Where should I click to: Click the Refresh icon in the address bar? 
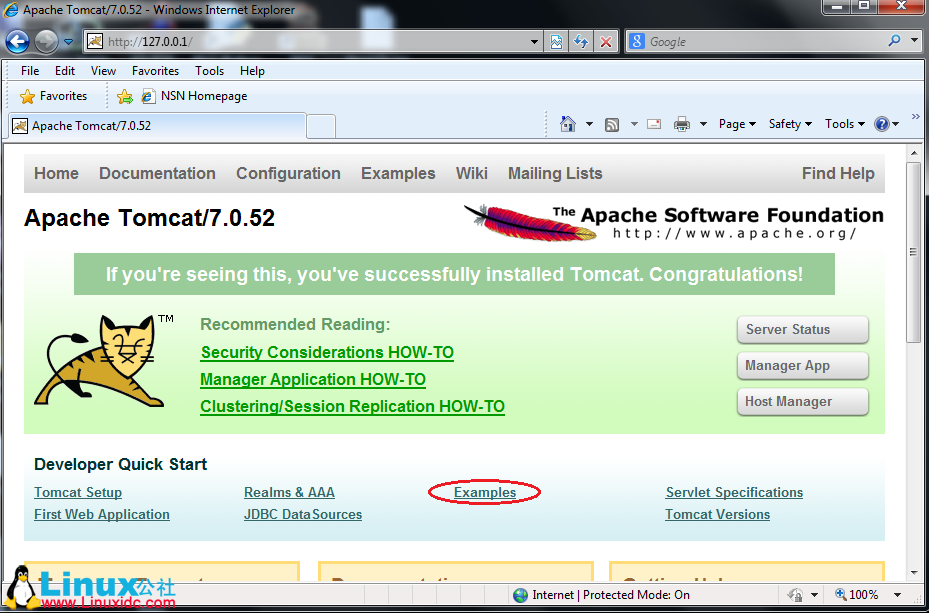point(580,41)
